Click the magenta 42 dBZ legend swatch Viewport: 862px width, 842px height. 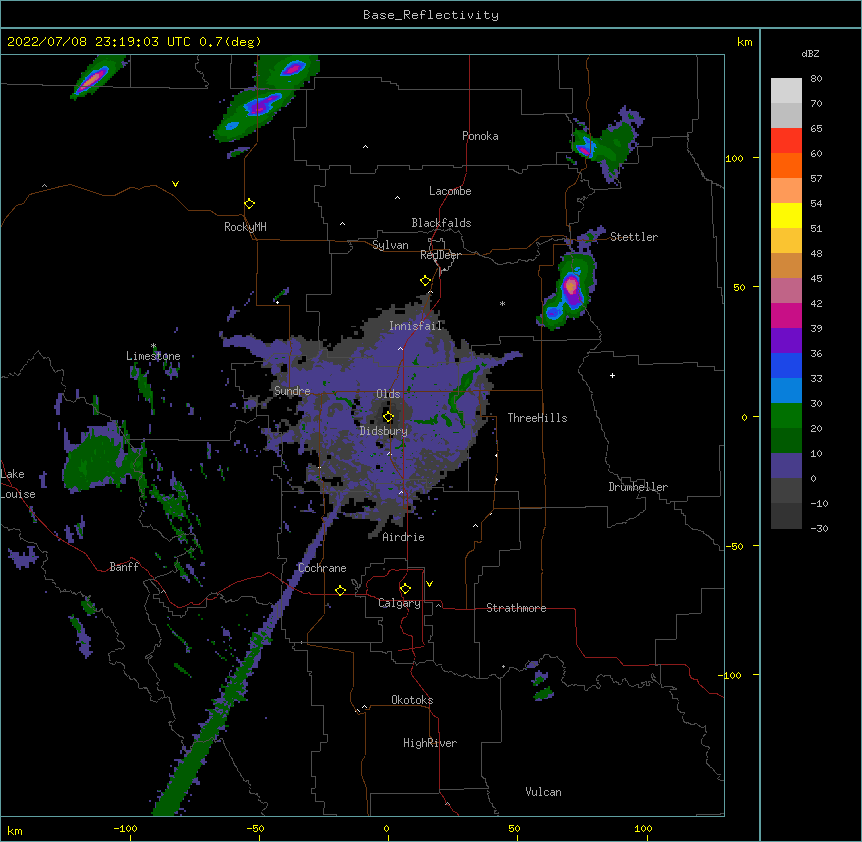[x=786, y=315]
